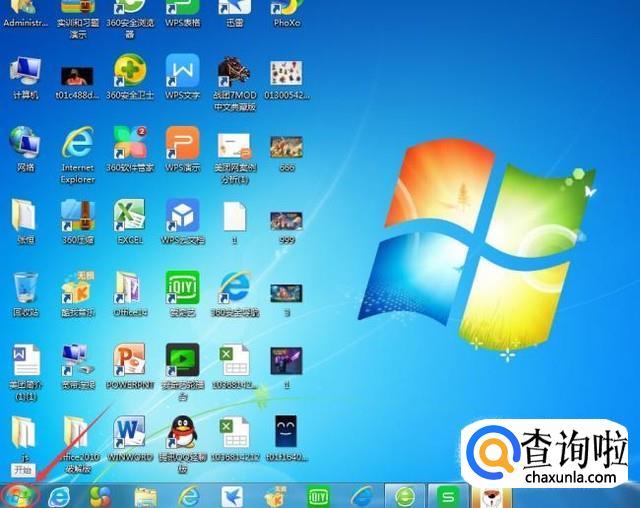This screenshot has width=640, height=508.
Task: Switch to the green WPS S taskbar button
Action: [x=448, y=496]
